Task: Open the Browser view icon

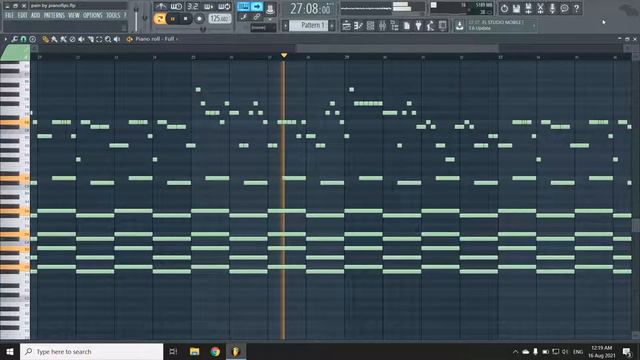Action: (x=395, y=26)
